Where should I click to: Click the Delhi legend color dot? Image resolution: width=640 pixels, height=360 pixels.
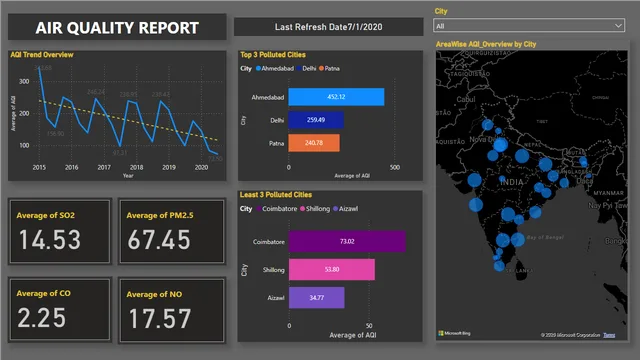click(299, 68)
